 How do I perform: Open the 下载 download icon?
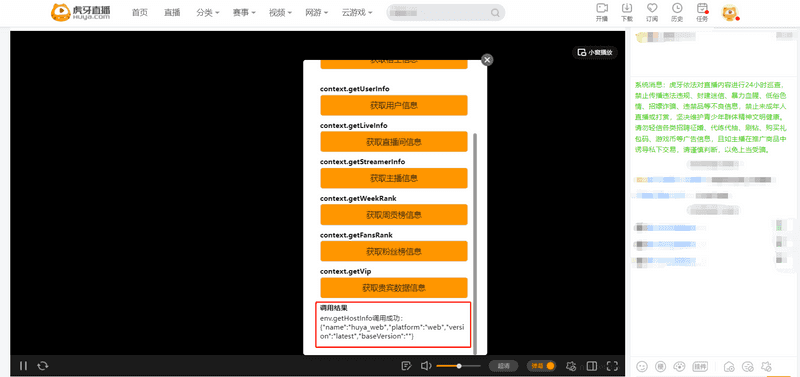click(x=627, y=12)
